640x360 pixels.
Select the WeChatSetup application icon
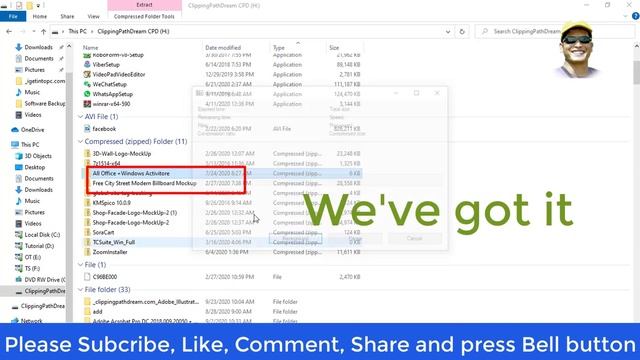[x=87, y=84]
